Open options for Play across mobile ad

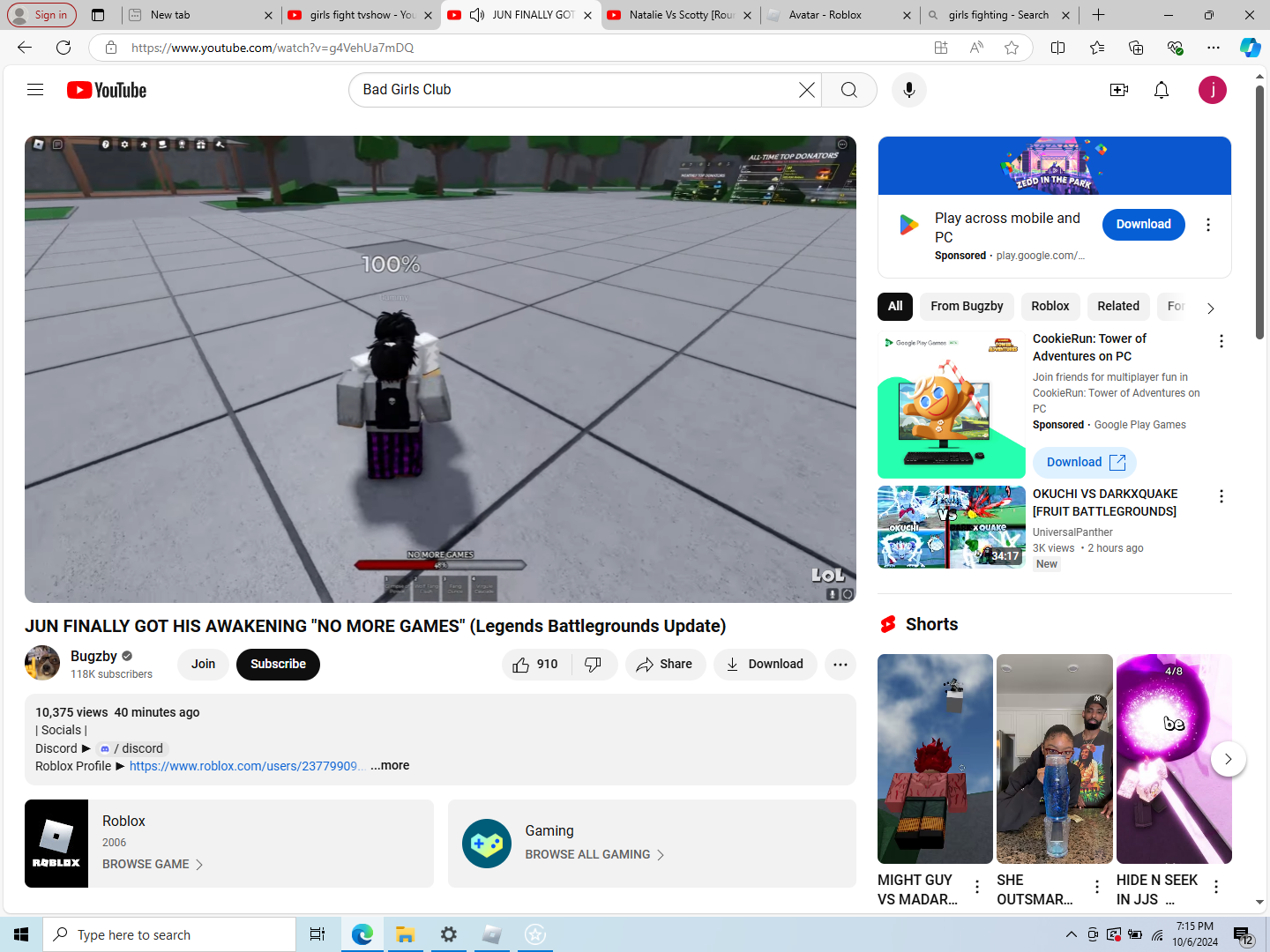(1208, 225)
